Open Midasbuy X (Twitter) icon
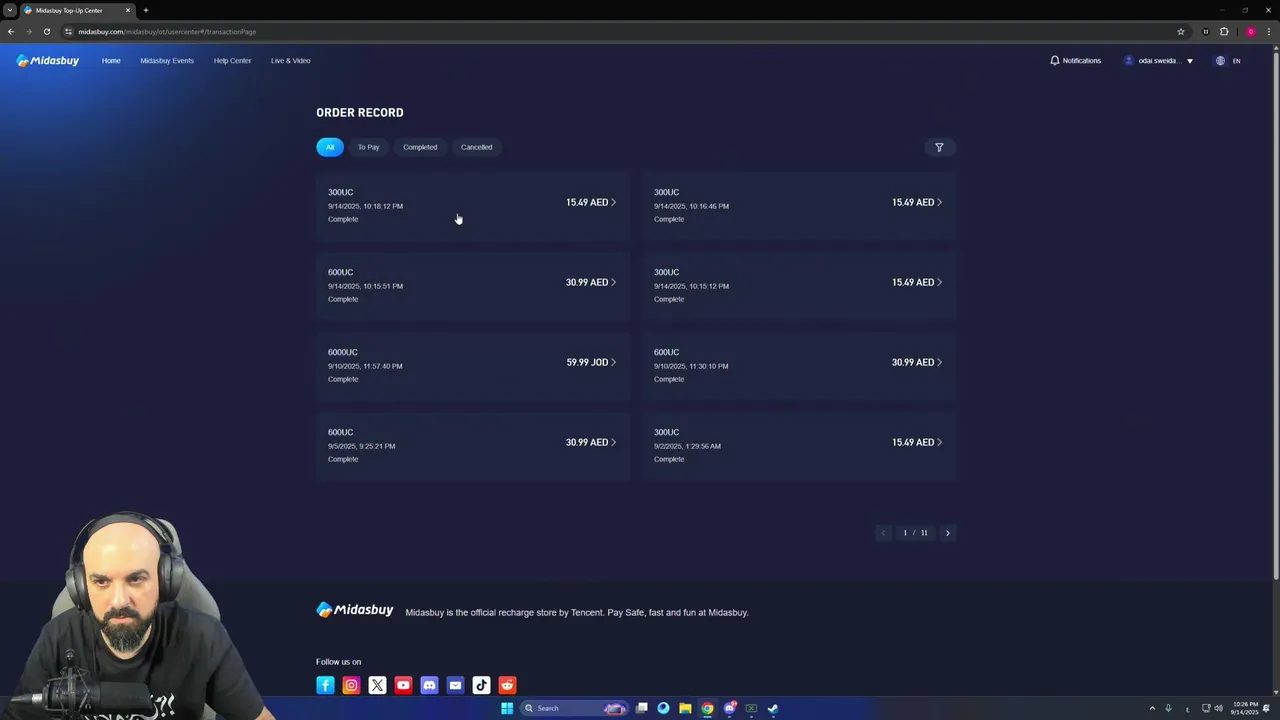This screenshot has height=720, width=1280. tap(377, 685)
